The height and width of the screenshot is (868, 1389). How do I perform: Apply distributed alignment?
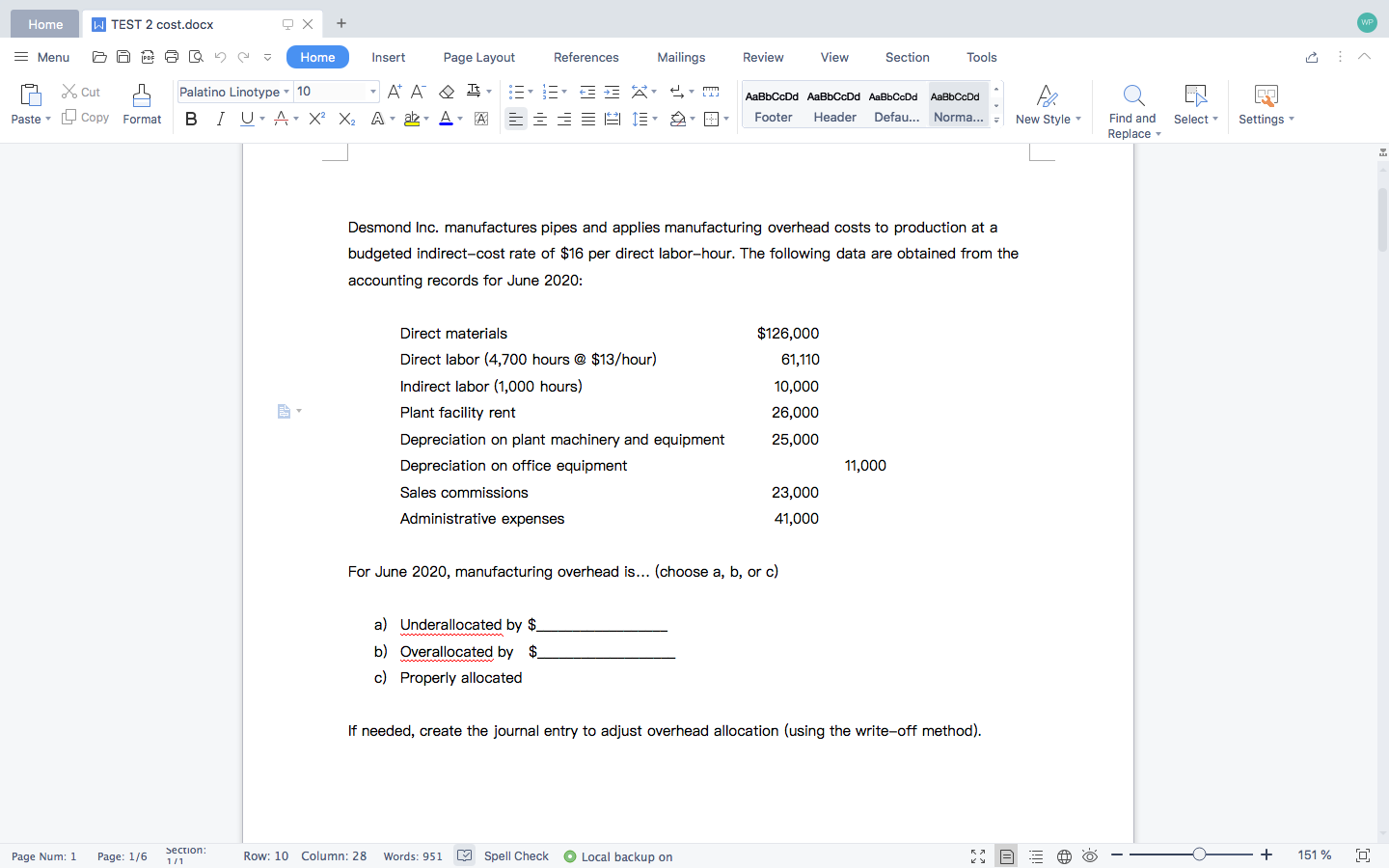[613, 119]
